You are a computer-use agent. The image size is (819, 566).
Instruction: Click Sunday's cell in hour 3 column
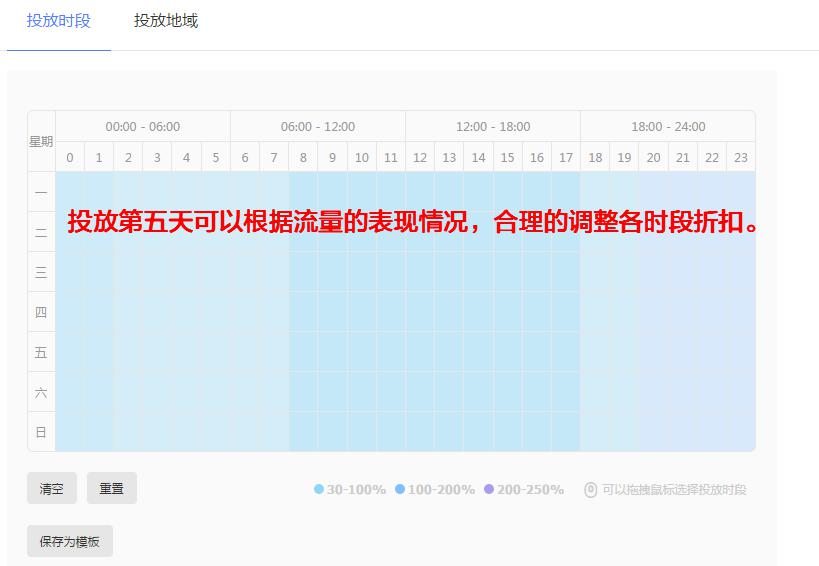coord(157,432)
